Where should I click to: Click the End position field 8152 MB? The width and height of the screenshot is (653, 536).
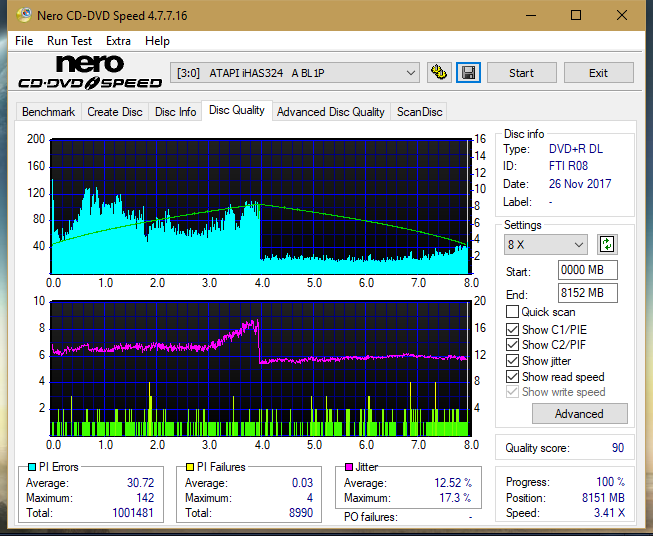[x=588, y=293]
